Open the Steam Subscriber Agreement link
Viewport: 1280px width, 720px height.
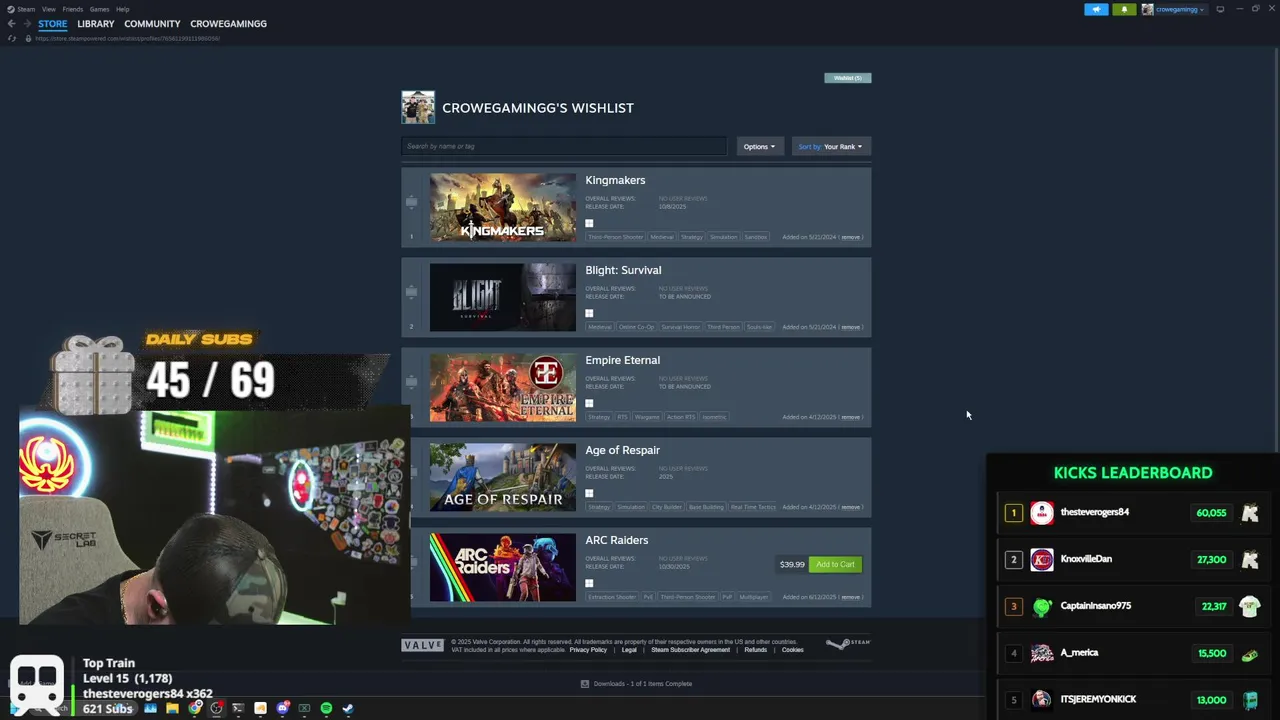tap(690, 650)
